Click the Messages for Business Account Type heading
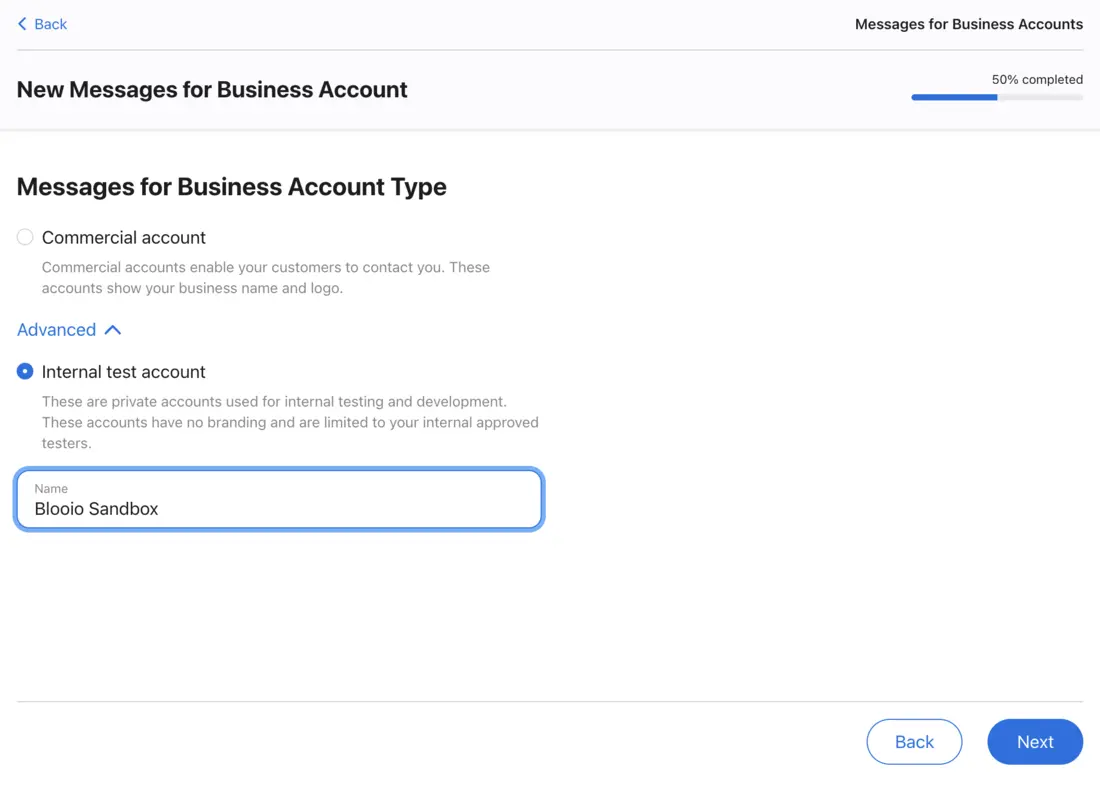The width and height of the screenshot is (1100, 785). tap(232, 187)
